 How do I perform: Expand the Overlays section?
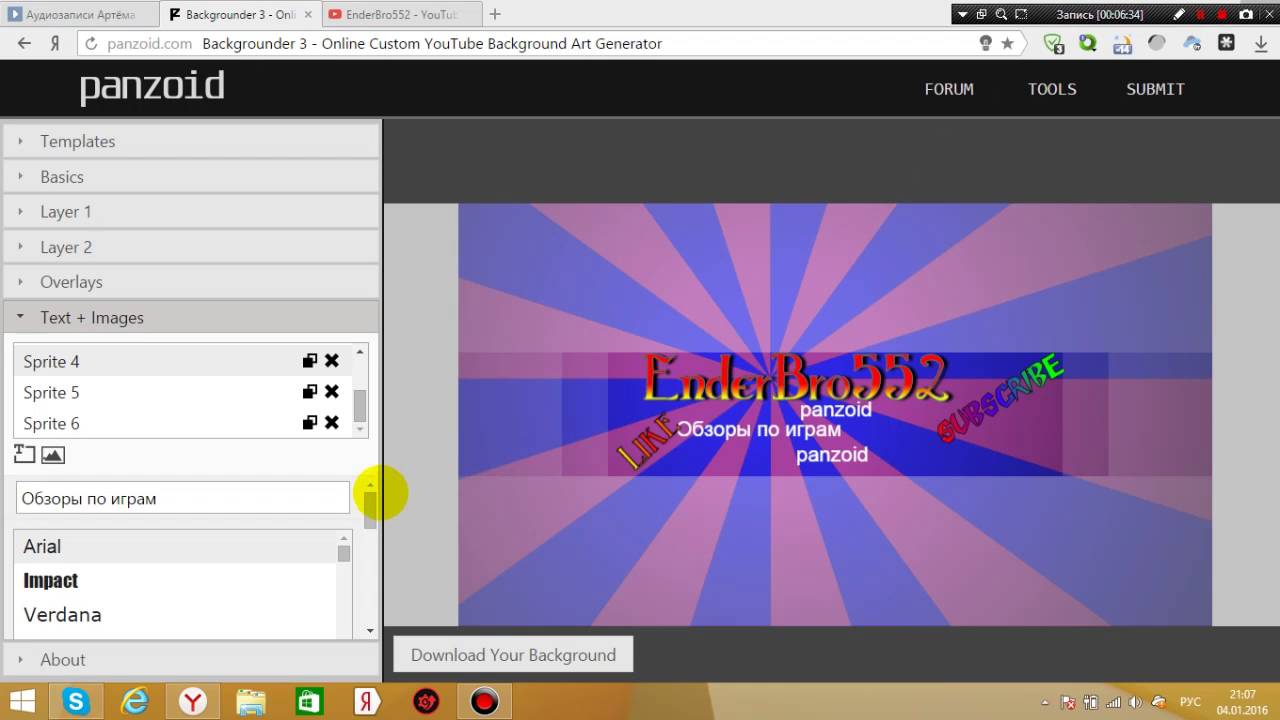pyautogui.click(x=191, y=282)
